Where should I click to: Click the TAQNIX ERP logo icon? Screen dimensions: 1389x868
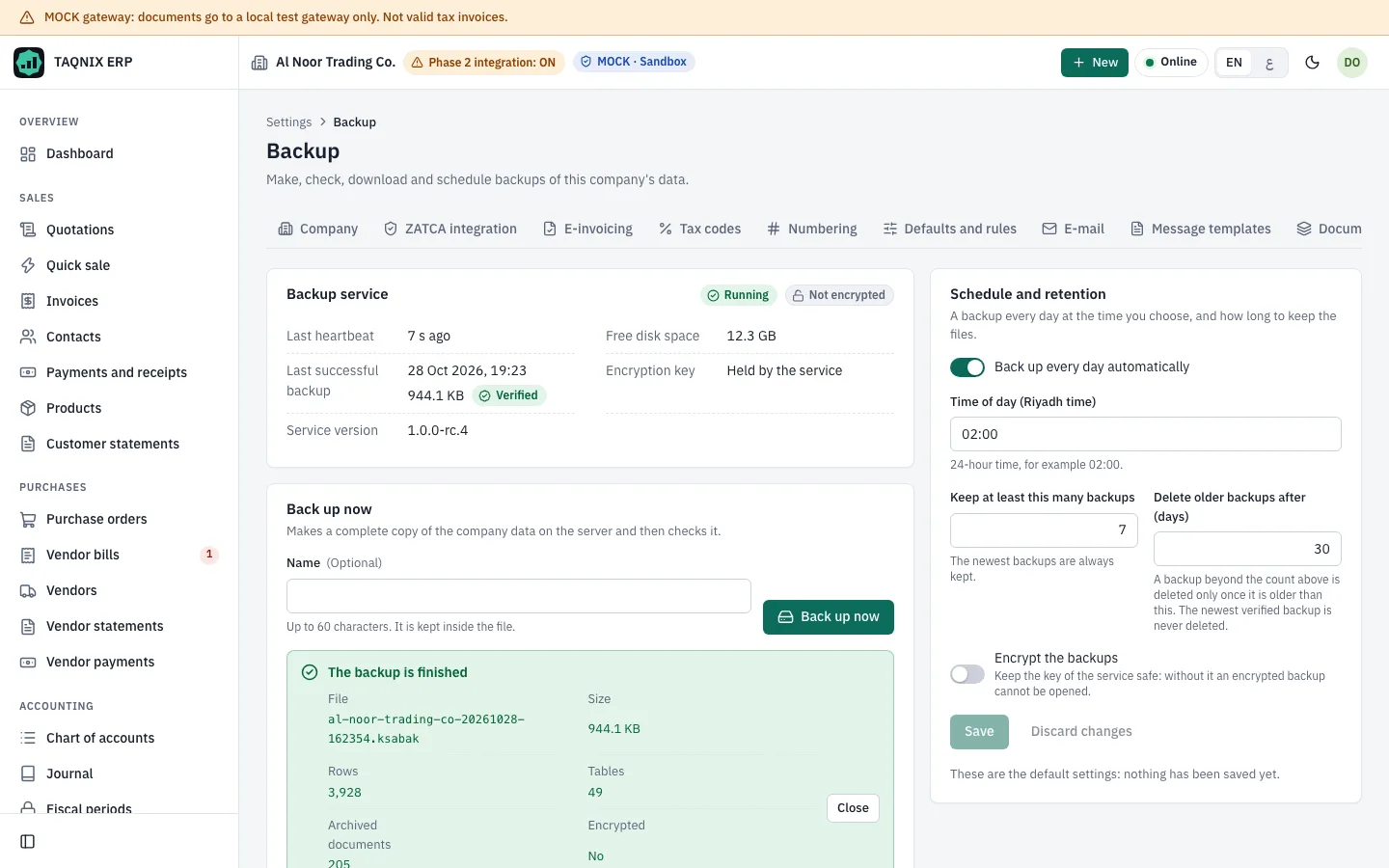click(29, 63)
